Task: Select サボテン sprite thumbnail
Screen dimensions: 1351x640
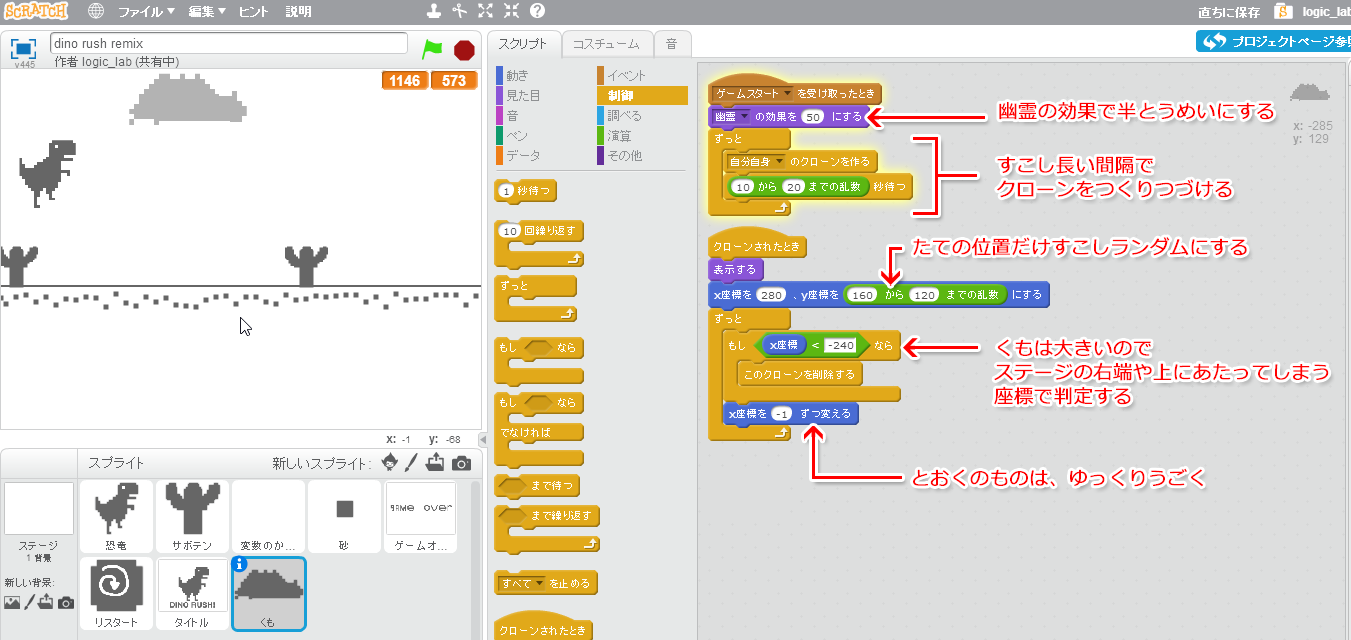Action: tap(193, 516)
